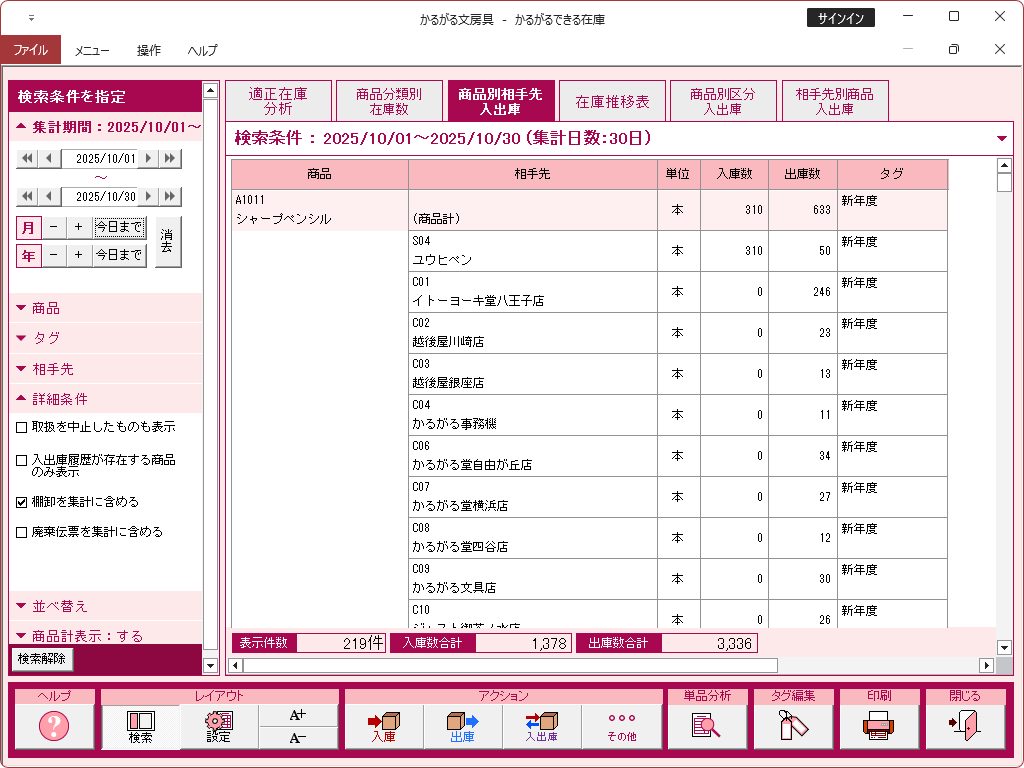The height and width of the screenshot is (768, 1024).
Task: Uncheck 棚卸を集計に含める checkbox
Action: coord(22,502)
